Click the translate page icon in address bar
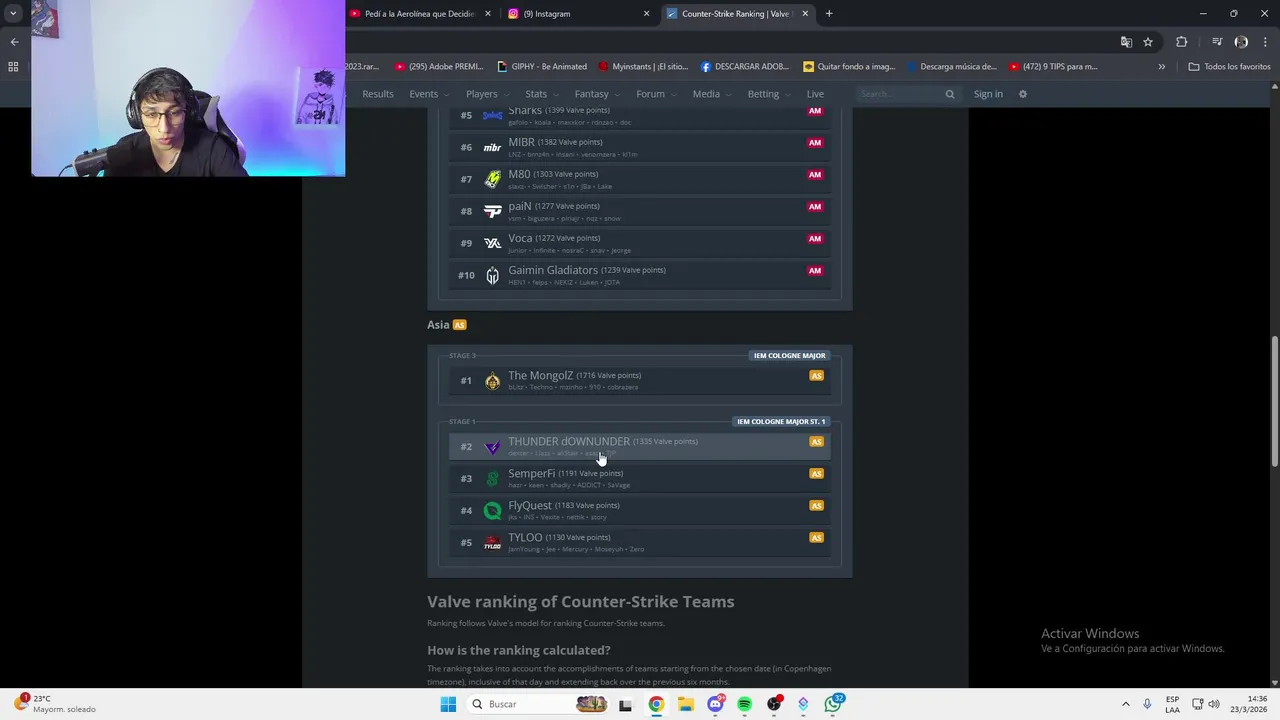Viewport: 1280px width, 720px height. tap(1126, 42)
